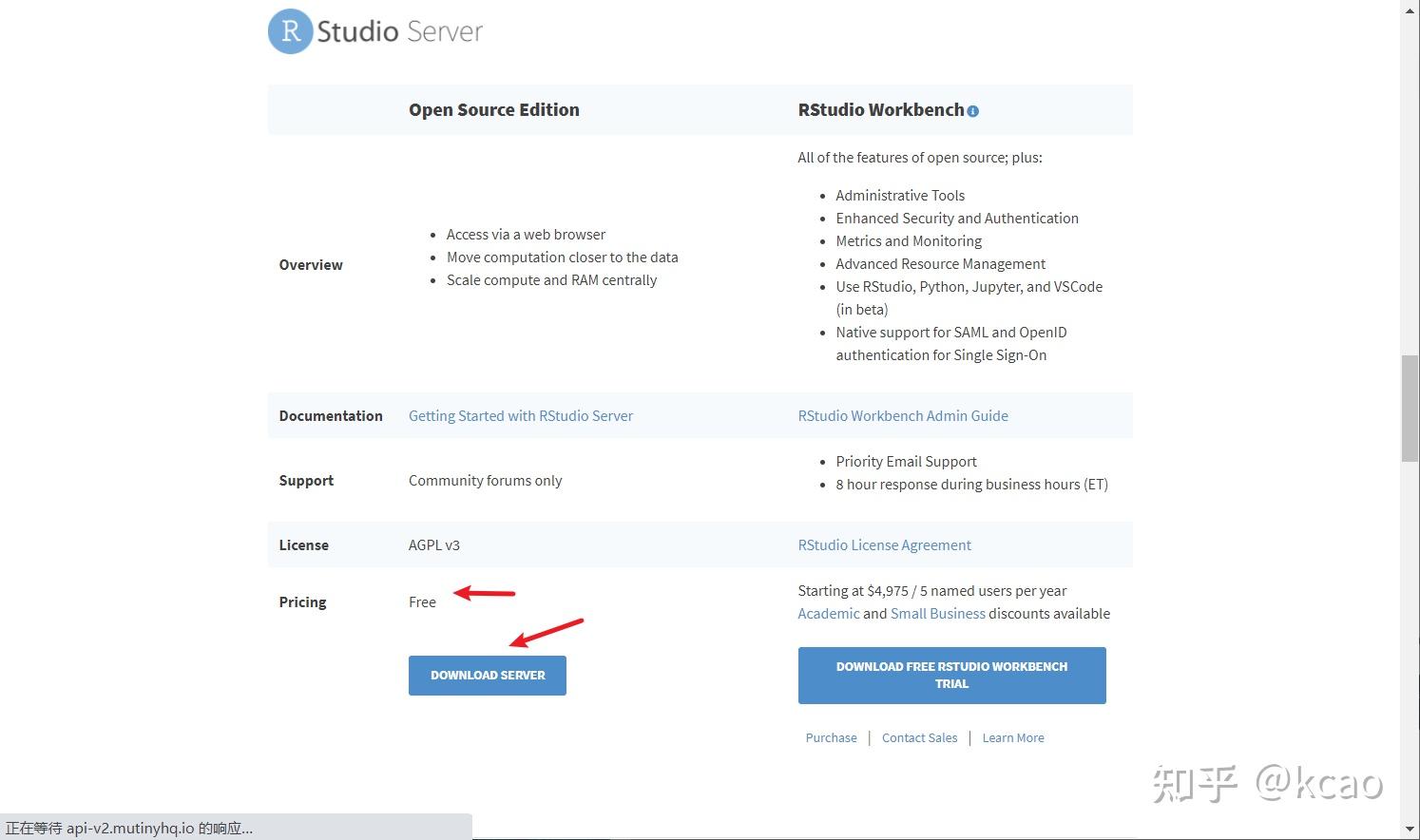Image resolution: width=1420 pixels, height=840 pixels.
Task: Click the scrollbar up arrow
Action: click(1410, 8)
